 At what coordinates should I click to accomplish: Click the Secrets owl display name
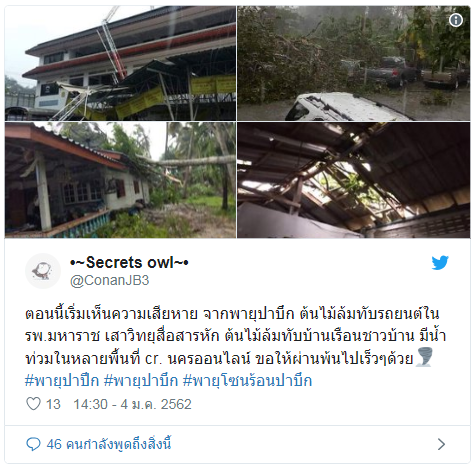129,262
